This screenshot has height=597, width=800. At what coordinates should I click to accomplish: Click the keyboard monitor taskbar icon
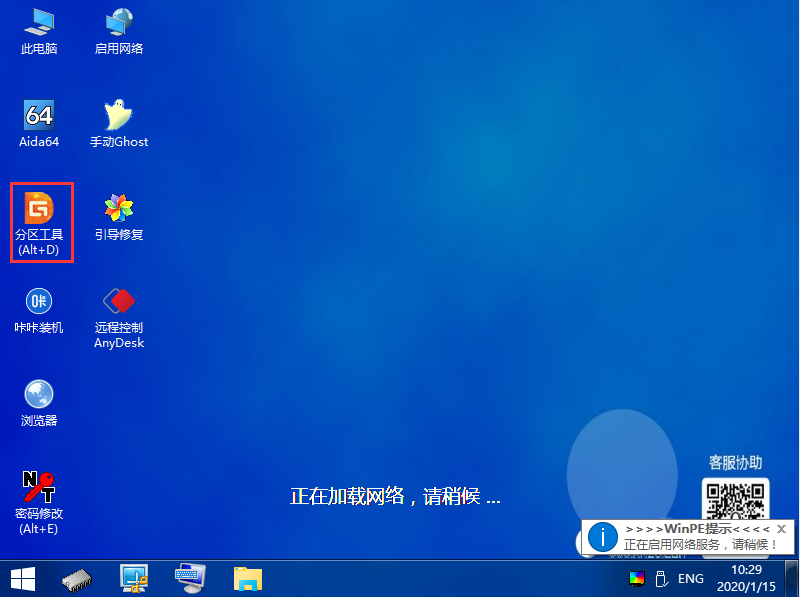190,579
